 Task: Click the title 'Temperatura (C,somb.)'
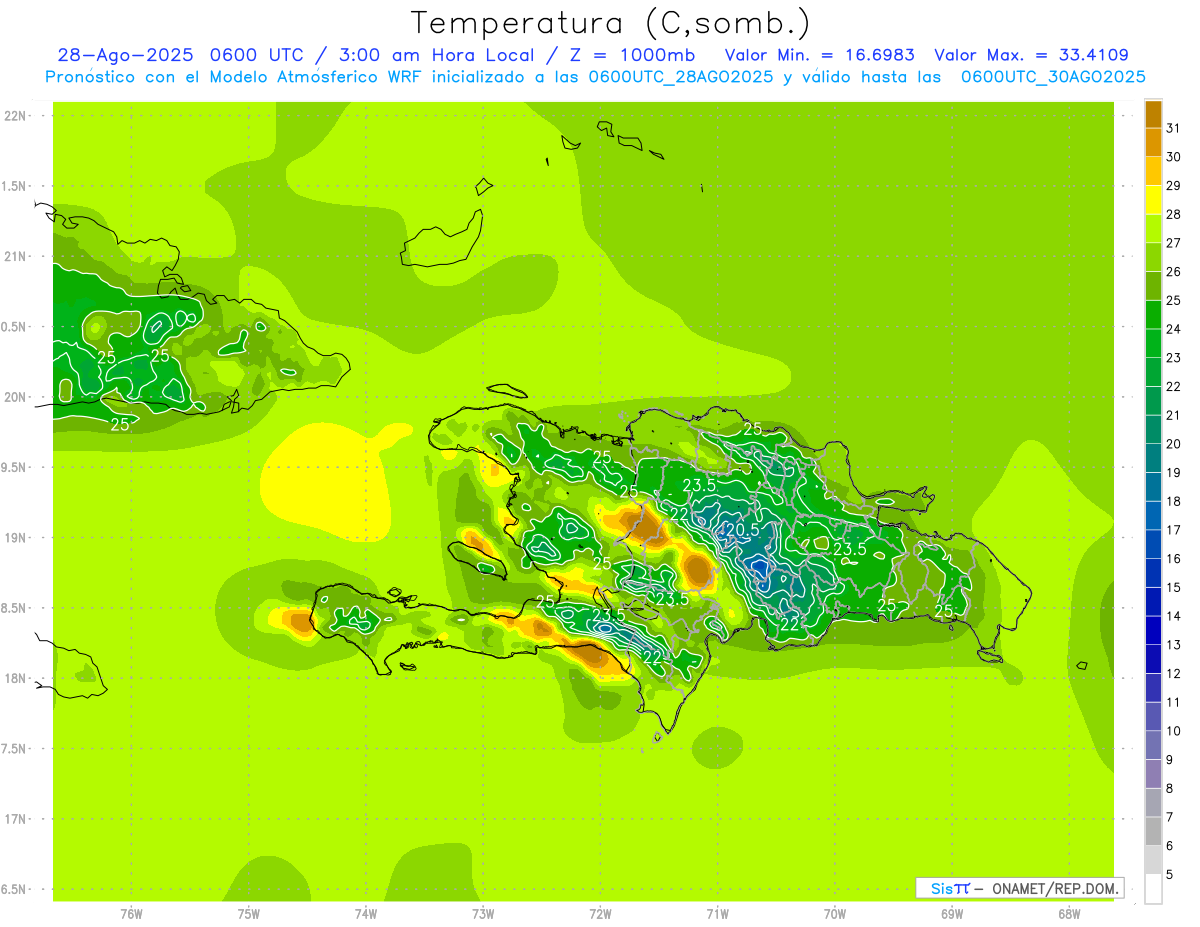click(611, 22)
